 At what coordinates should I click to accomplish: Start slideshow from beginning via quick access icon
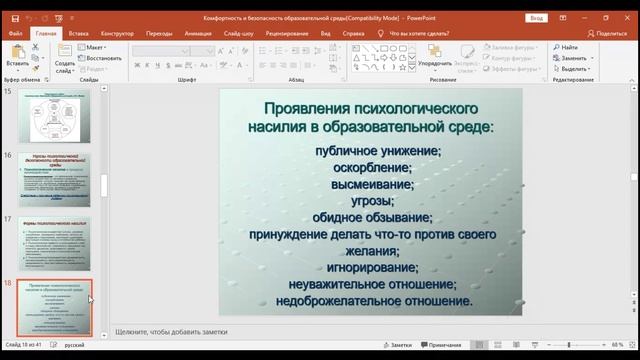[59, 18]
